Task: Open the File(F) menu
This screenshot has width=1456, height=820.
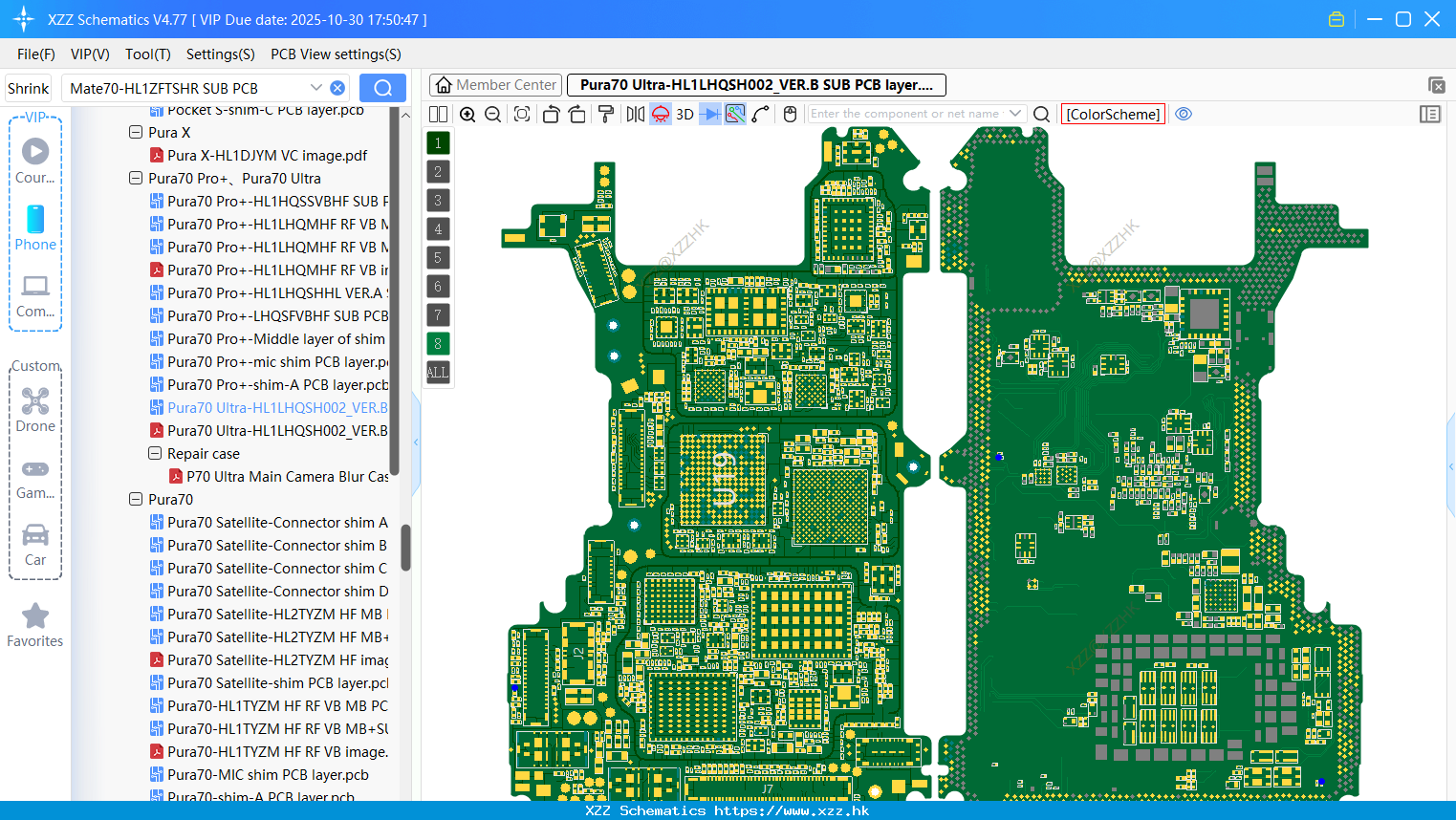Action: 36,54
